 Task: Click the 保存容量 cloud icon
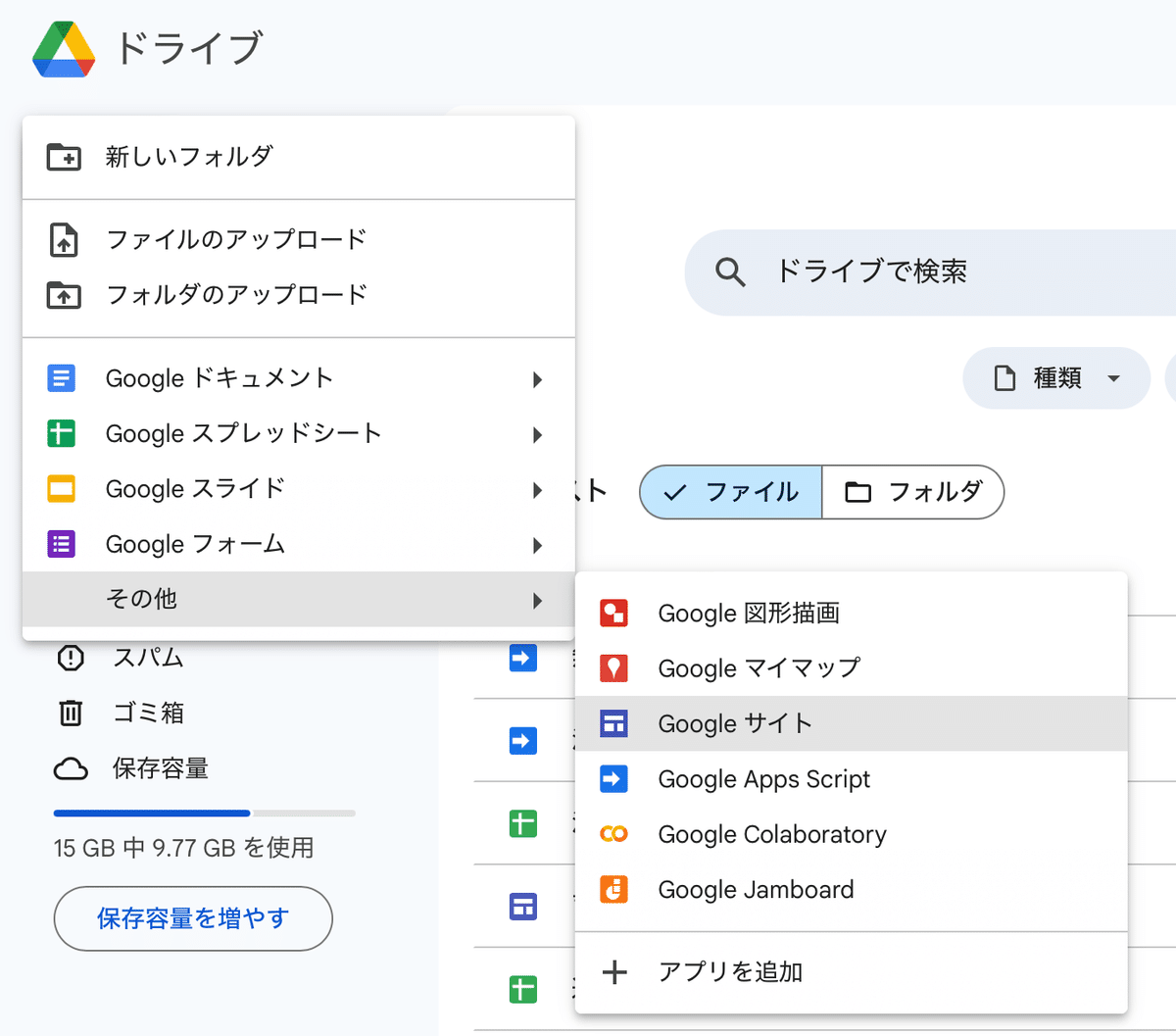tap(71, 768)
